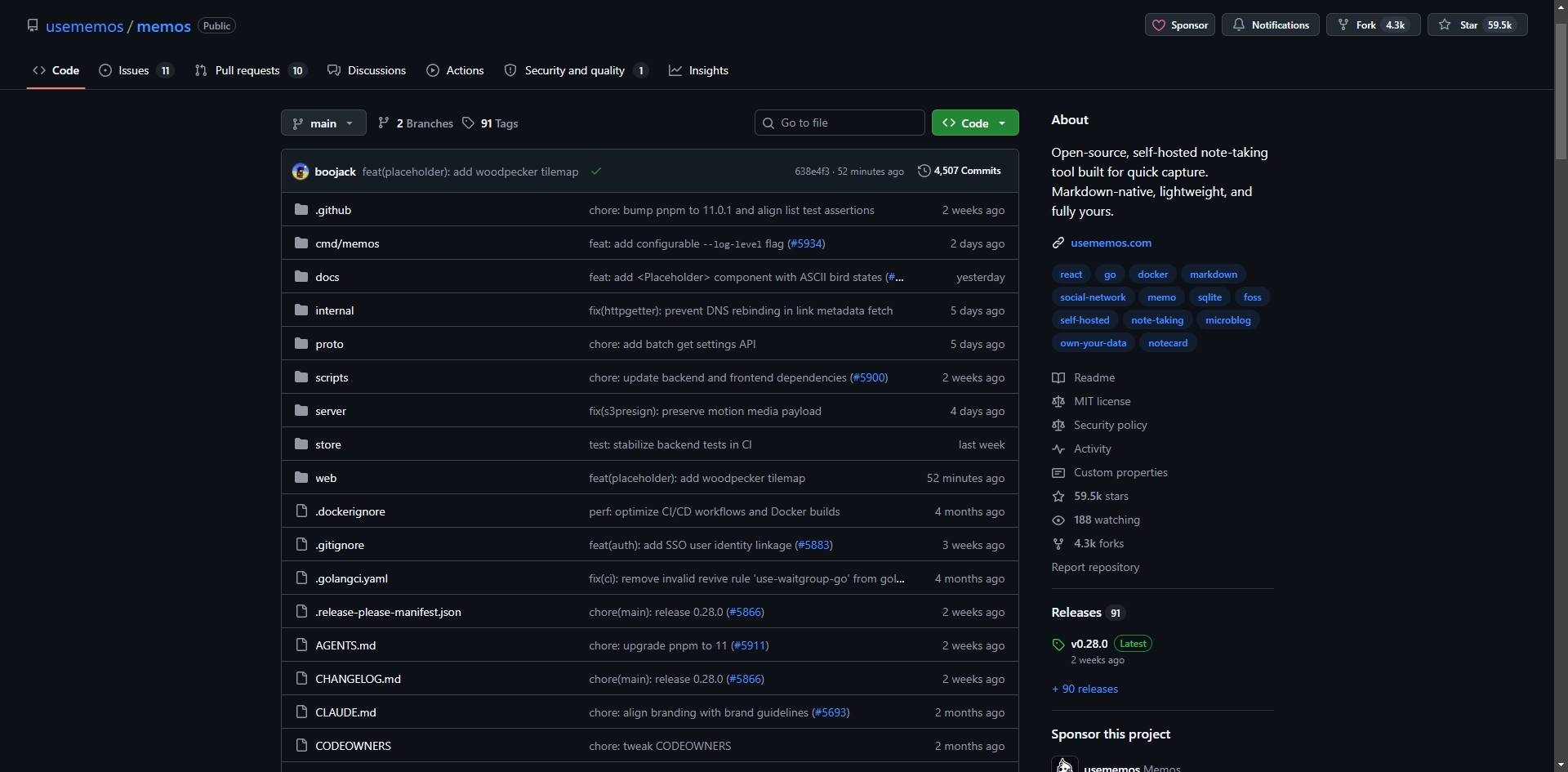
Task: Click the CODEOWNERS file icon
Action: click(301, 746)
